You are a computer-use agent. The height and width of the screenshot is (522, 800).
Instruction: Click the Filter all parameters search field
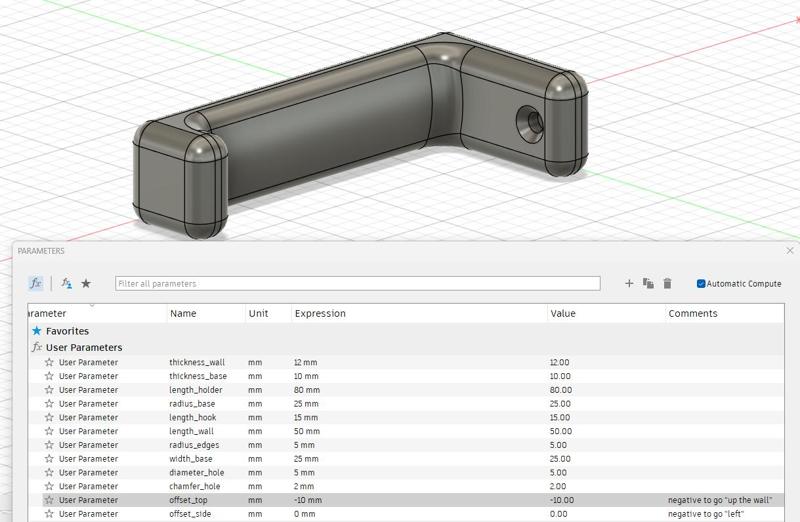click(358, 284)
